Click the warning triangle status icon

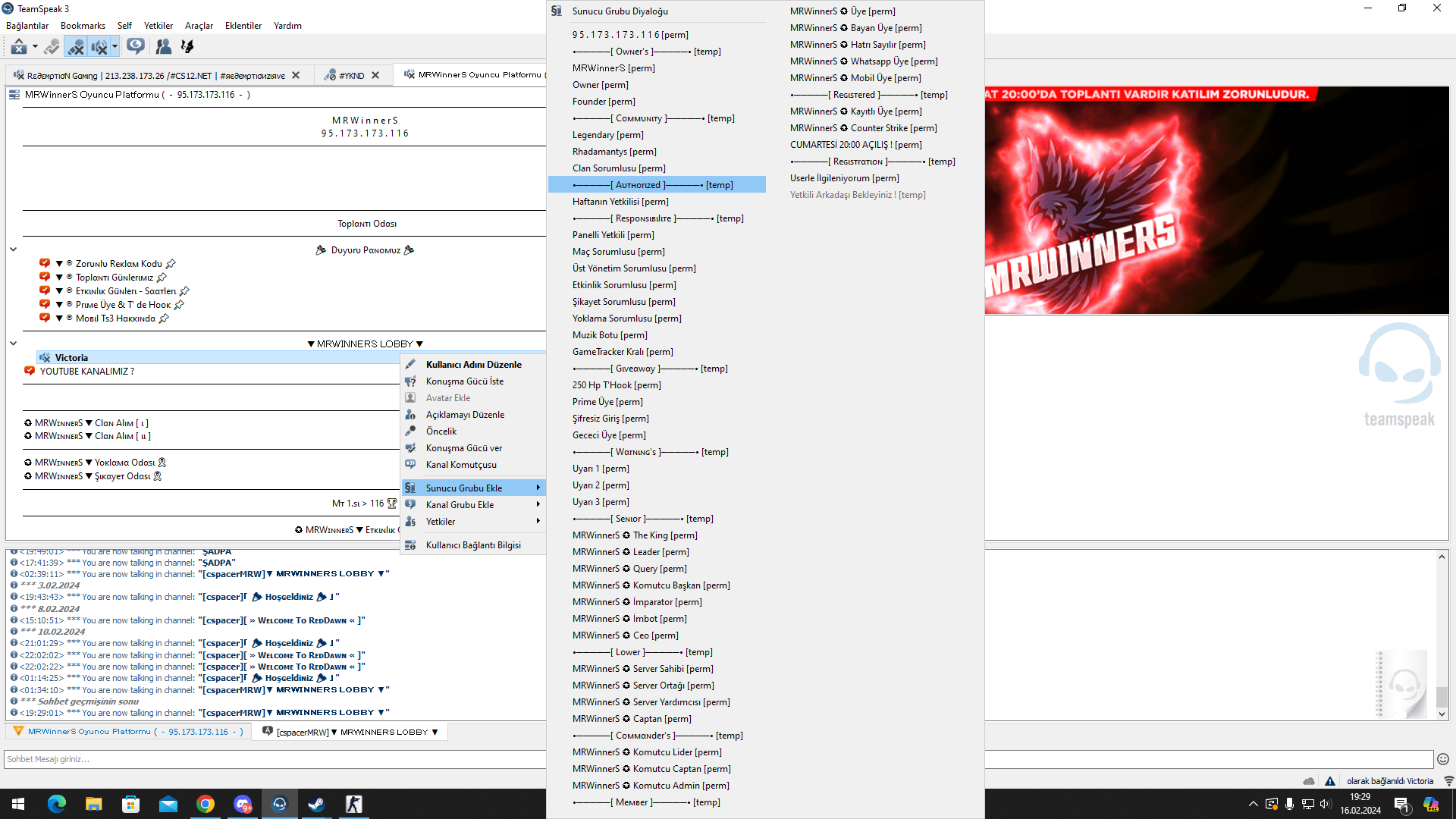tap(1330, 781)
